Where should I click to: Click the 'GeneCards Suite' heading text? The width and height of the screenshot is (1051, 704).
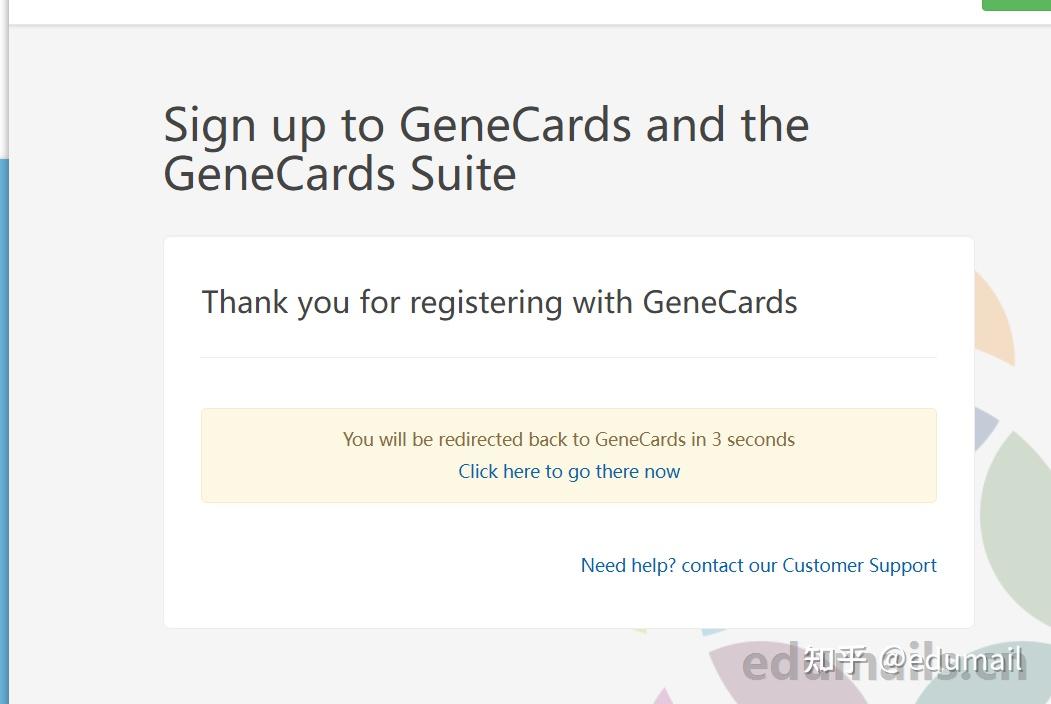point(339,174)
